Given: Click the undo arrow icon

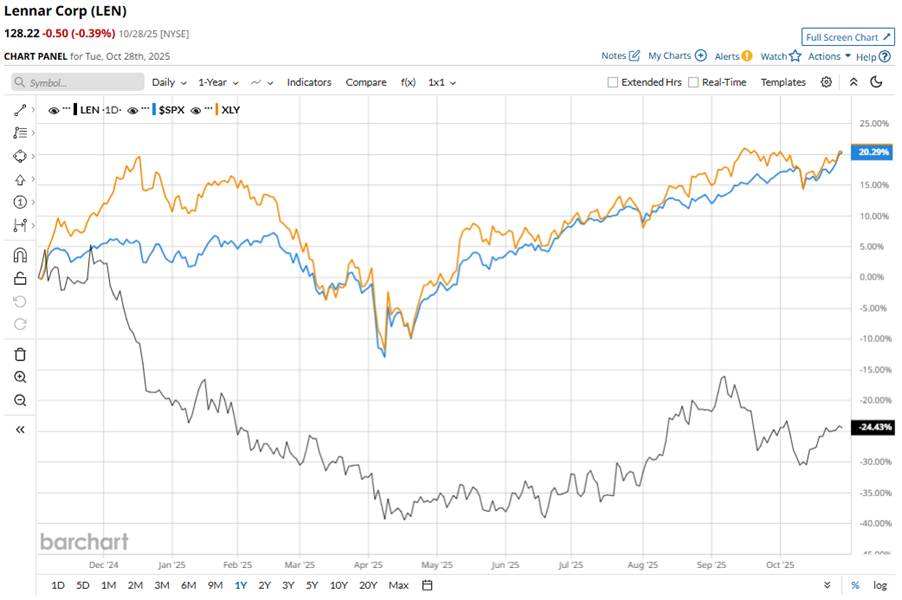Looking at the screenshot, I should click(x=20, y=301).
